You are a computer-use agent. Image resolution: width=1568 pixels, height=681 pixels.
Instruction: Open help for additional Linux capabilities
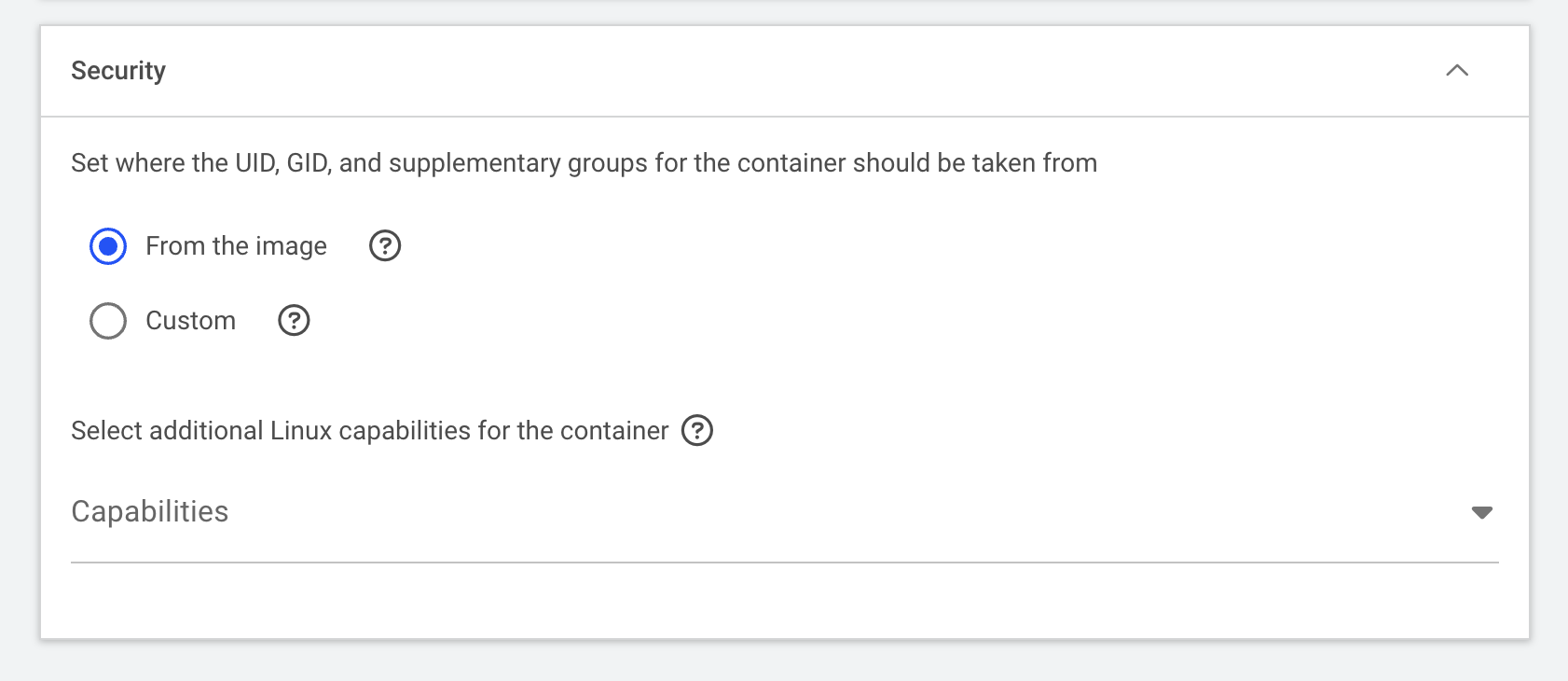tap(697, 431)
